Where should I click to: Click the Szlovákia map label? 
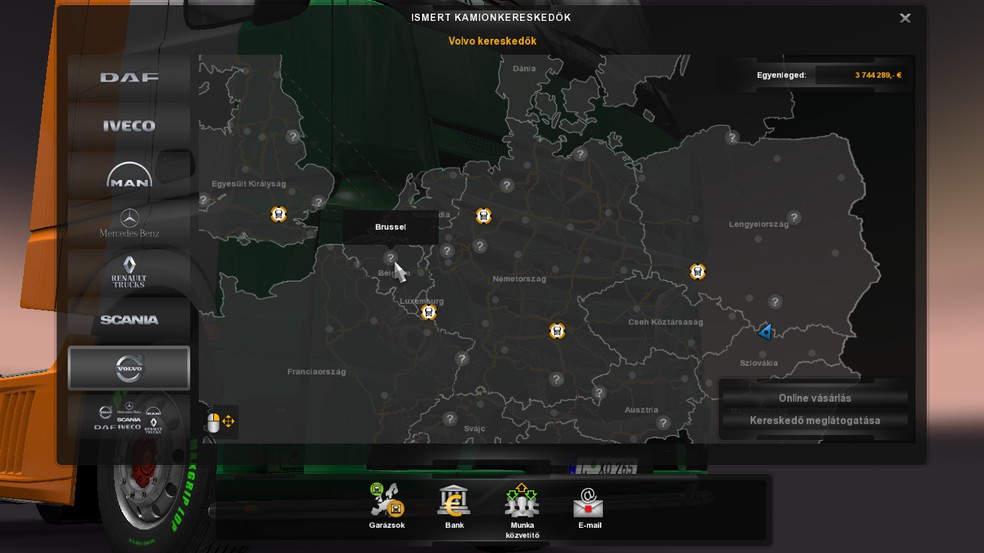pyautogui.click(x=759, y=363)
